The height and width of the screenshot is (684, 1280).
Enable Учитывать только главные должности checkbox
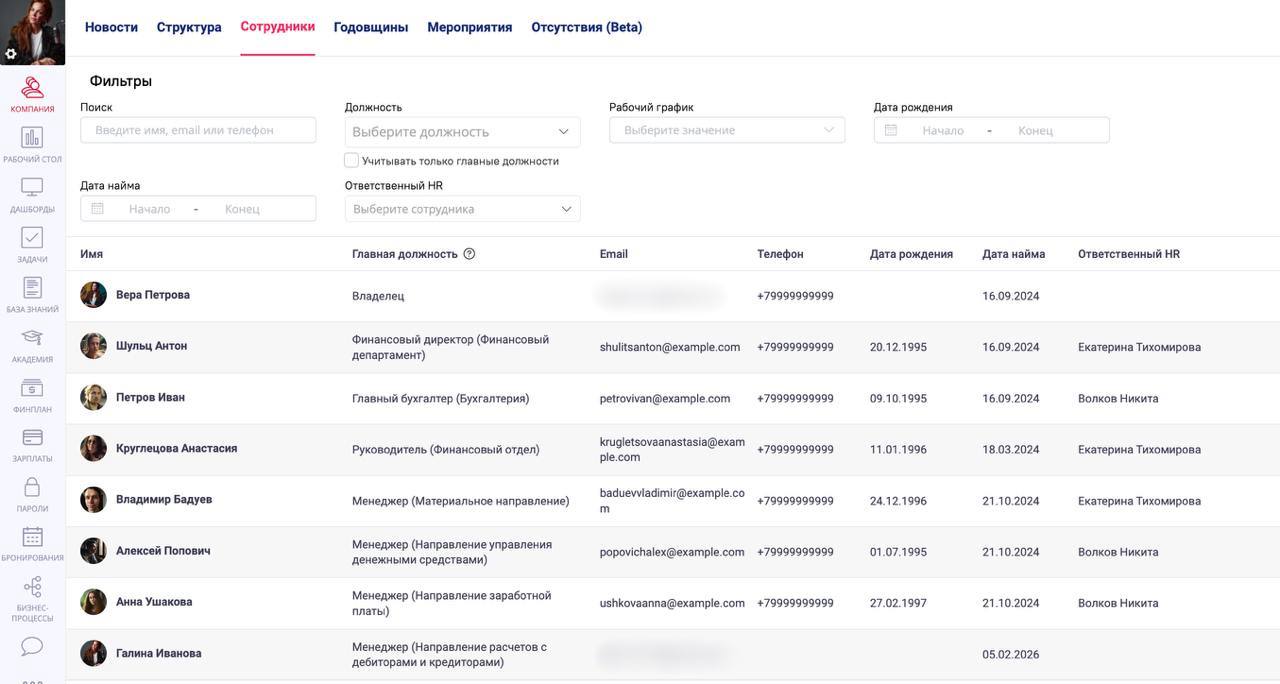[x=352, y=160]
